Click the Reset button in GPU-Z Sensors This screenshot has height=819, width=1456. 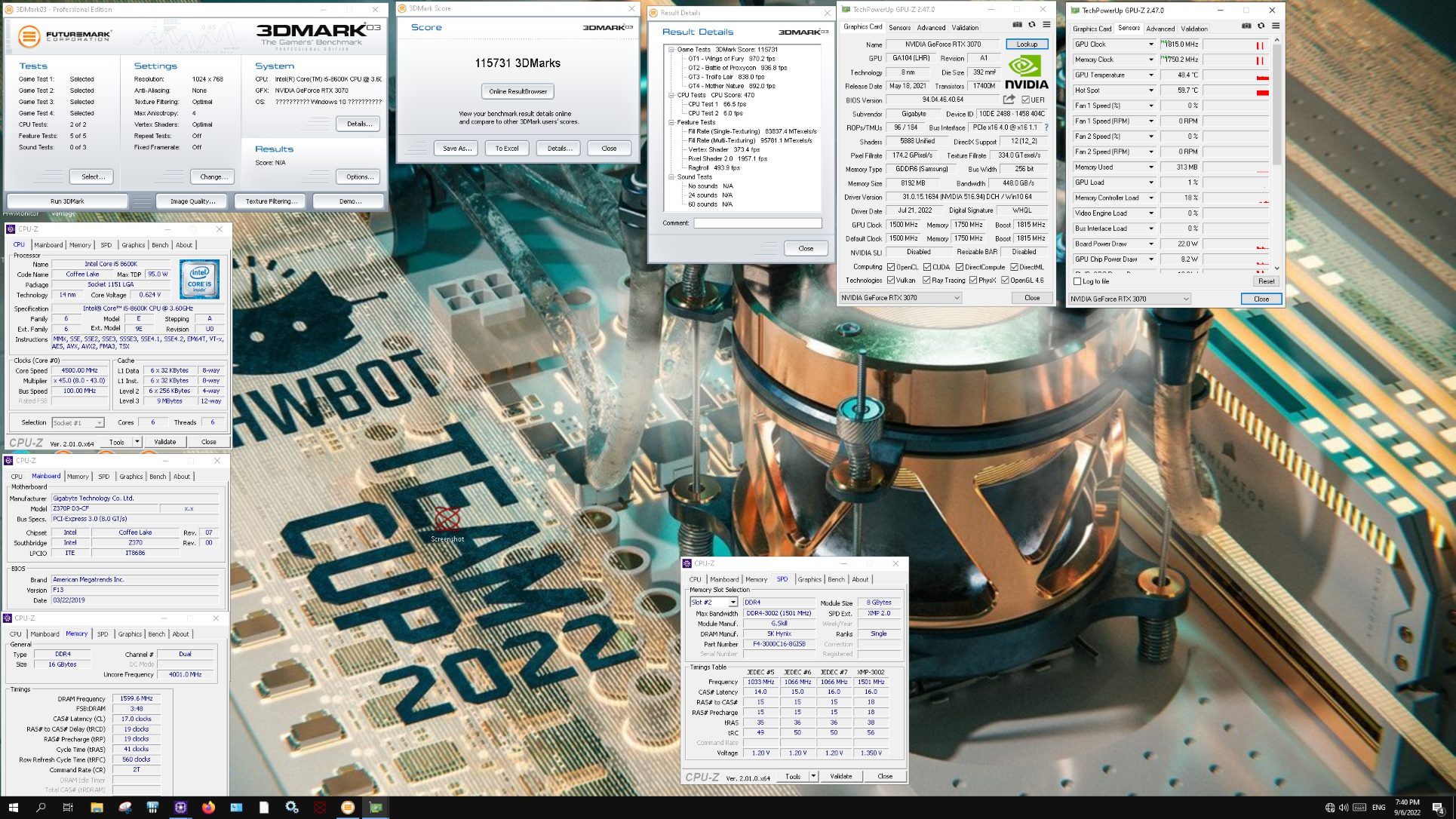[x=1266, y=281]
